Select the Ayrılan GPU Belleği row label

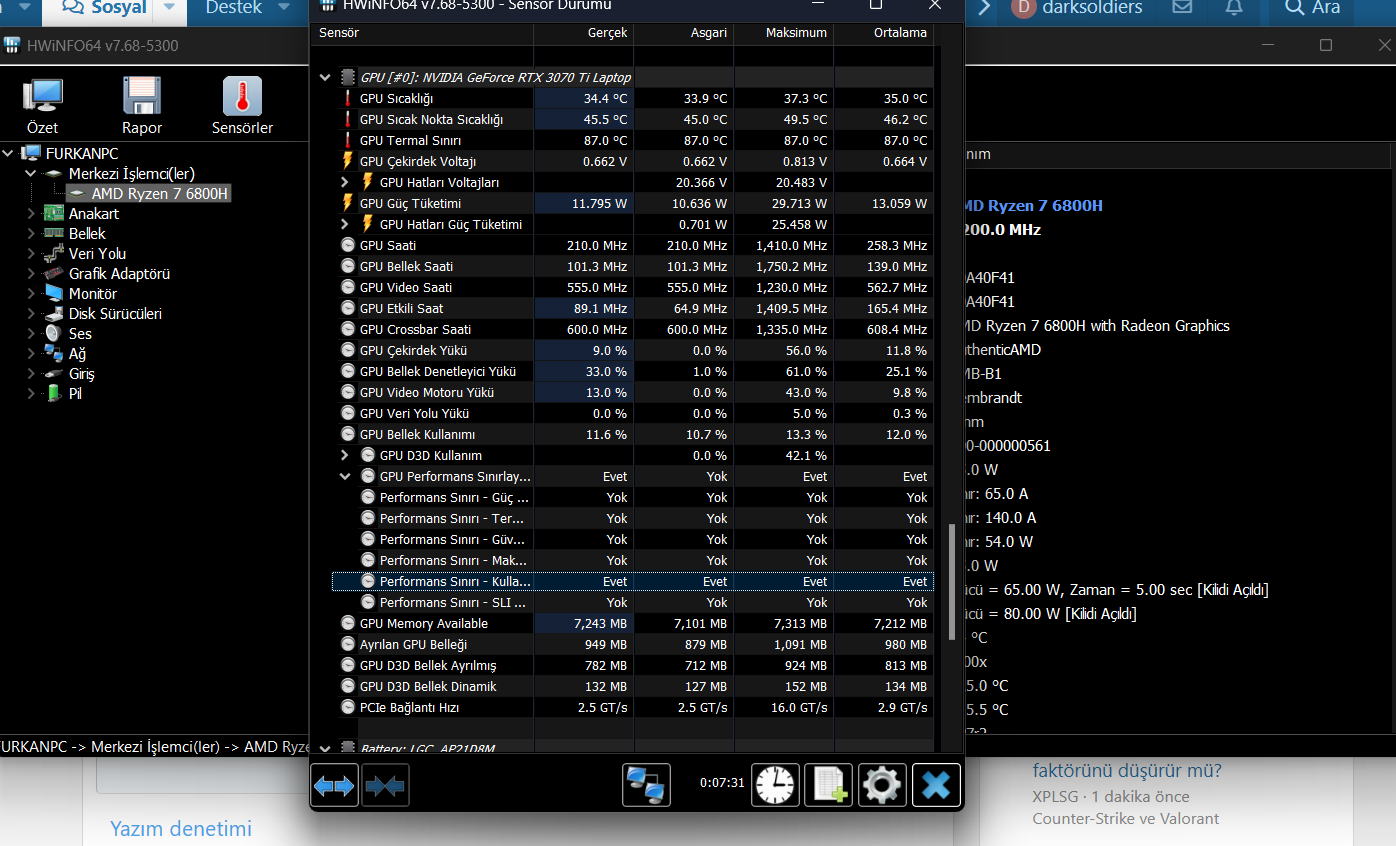tap(413, 644)
